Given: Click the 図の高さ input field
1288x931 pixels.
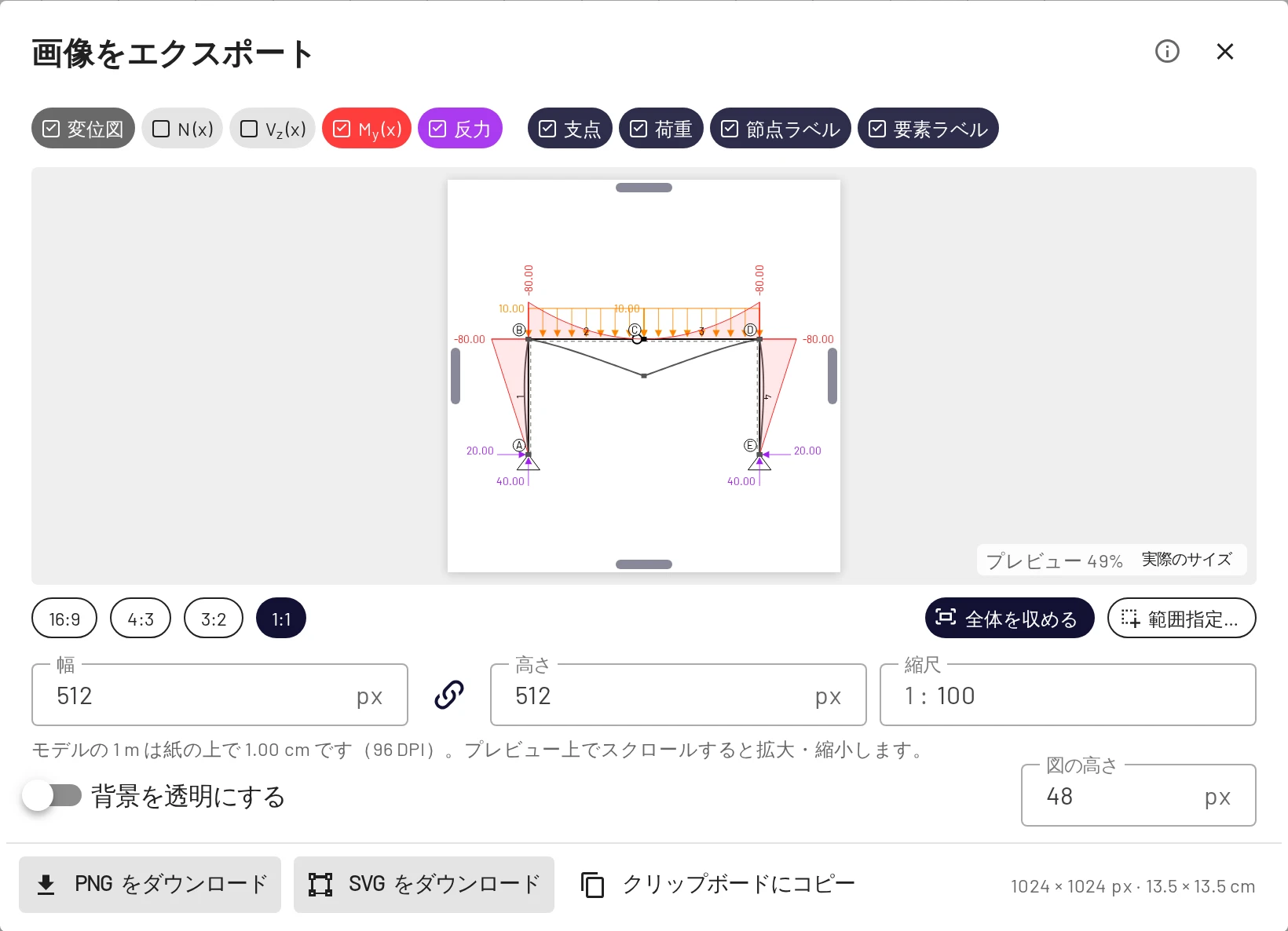Looking at the screenshot, I should coord(1139,795).
